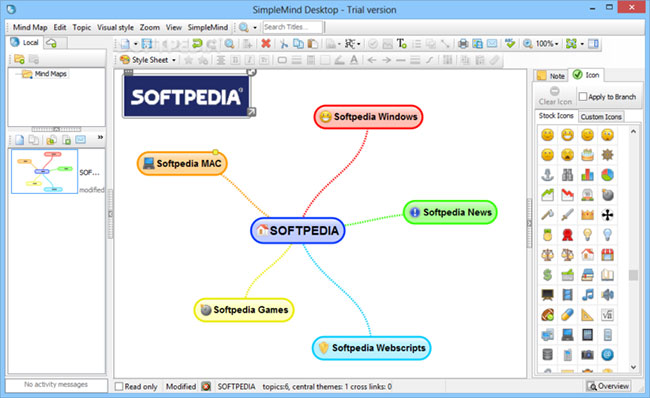Open the Mind Map menu
Viewport: 650px width, 398px height.
(x=30, y=27)
